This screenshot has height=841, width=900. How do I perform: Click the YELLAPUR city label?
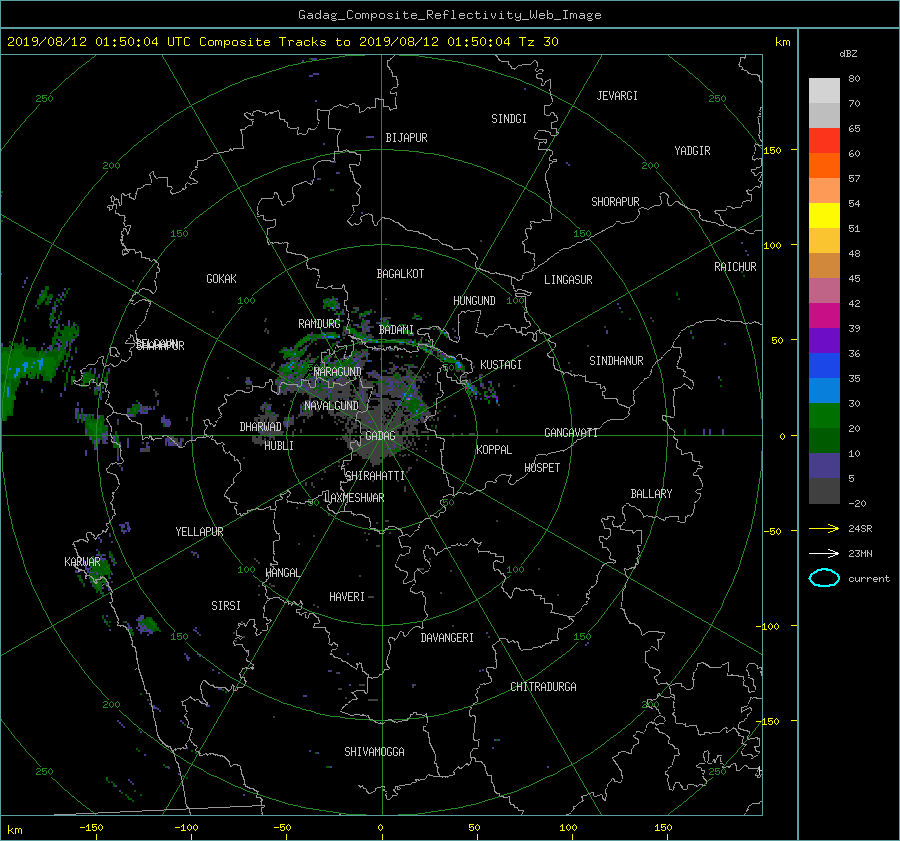[199, 532]
